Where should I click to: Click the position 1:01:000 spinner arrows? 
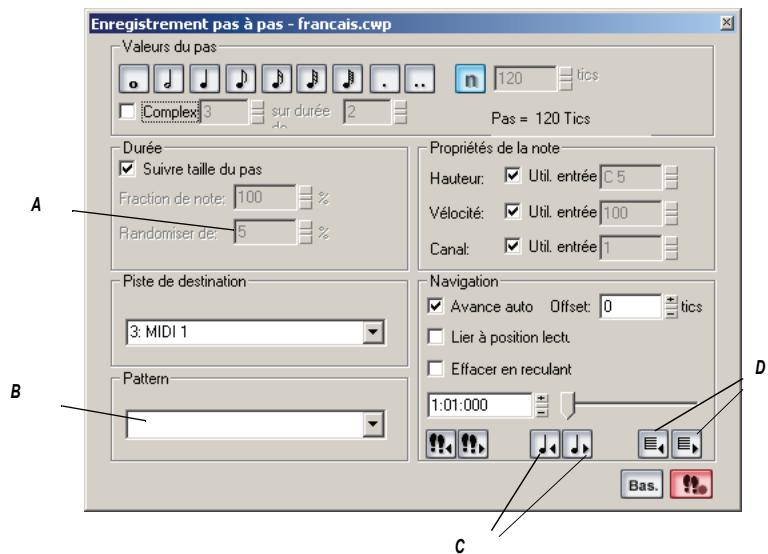click(x=541, y=405)
